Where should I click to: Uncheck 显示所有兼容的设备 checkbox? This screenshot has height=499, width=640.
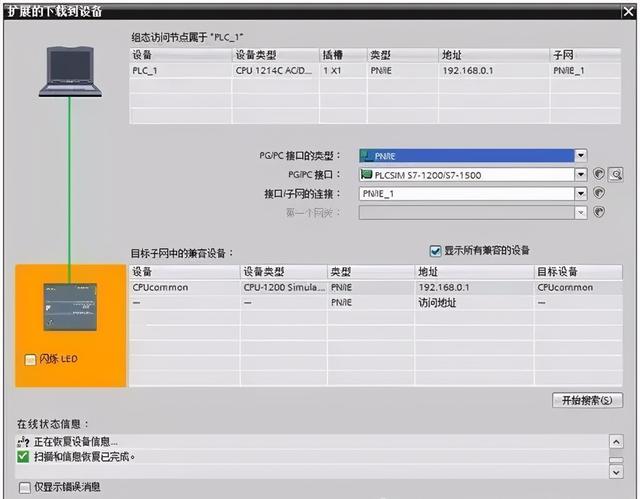tap(436, 251)
